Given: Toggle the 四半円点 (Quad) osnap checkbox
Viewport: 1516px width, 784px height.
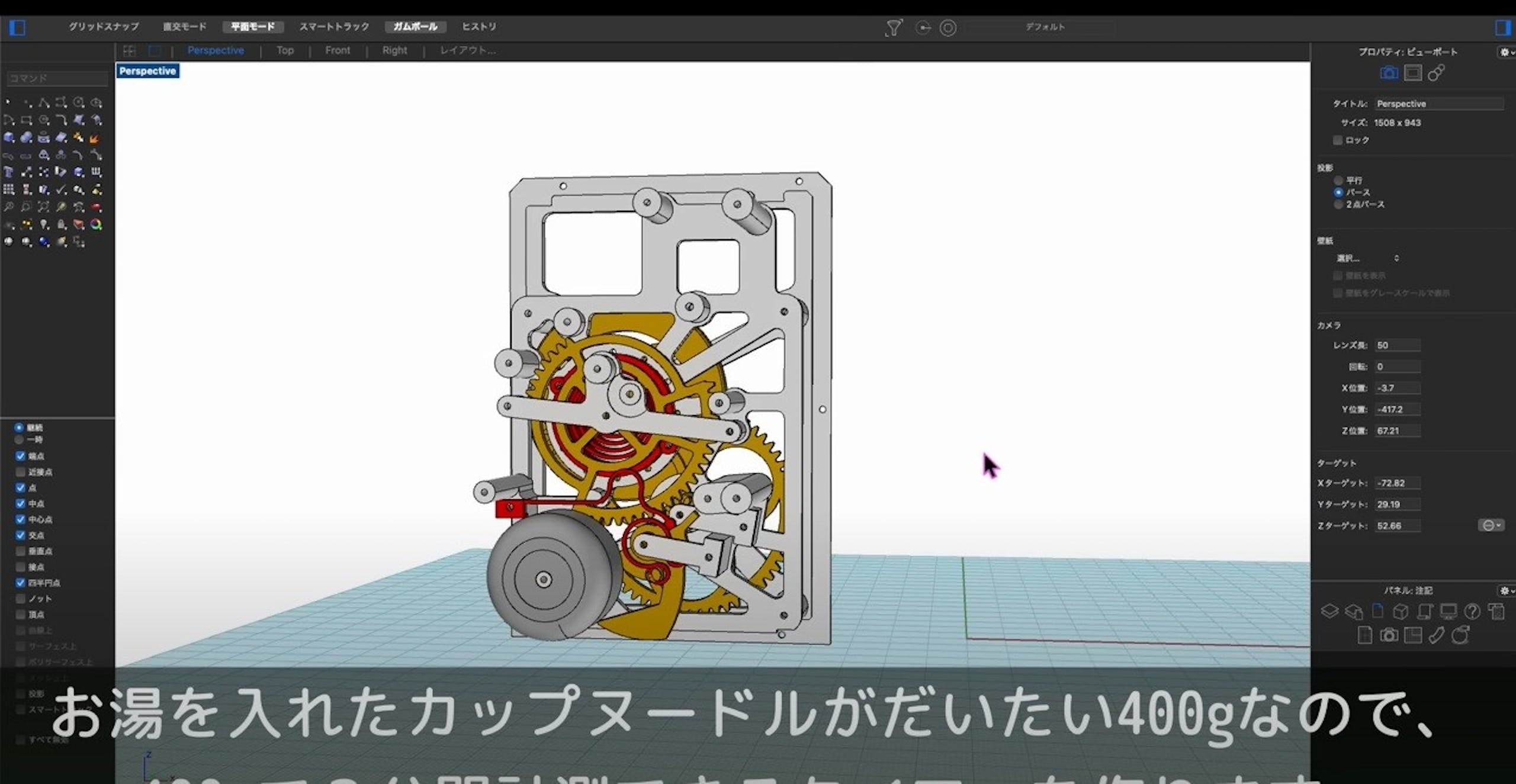Looking at the screenshot, I should pyautogui.click(x=21, y=583).
